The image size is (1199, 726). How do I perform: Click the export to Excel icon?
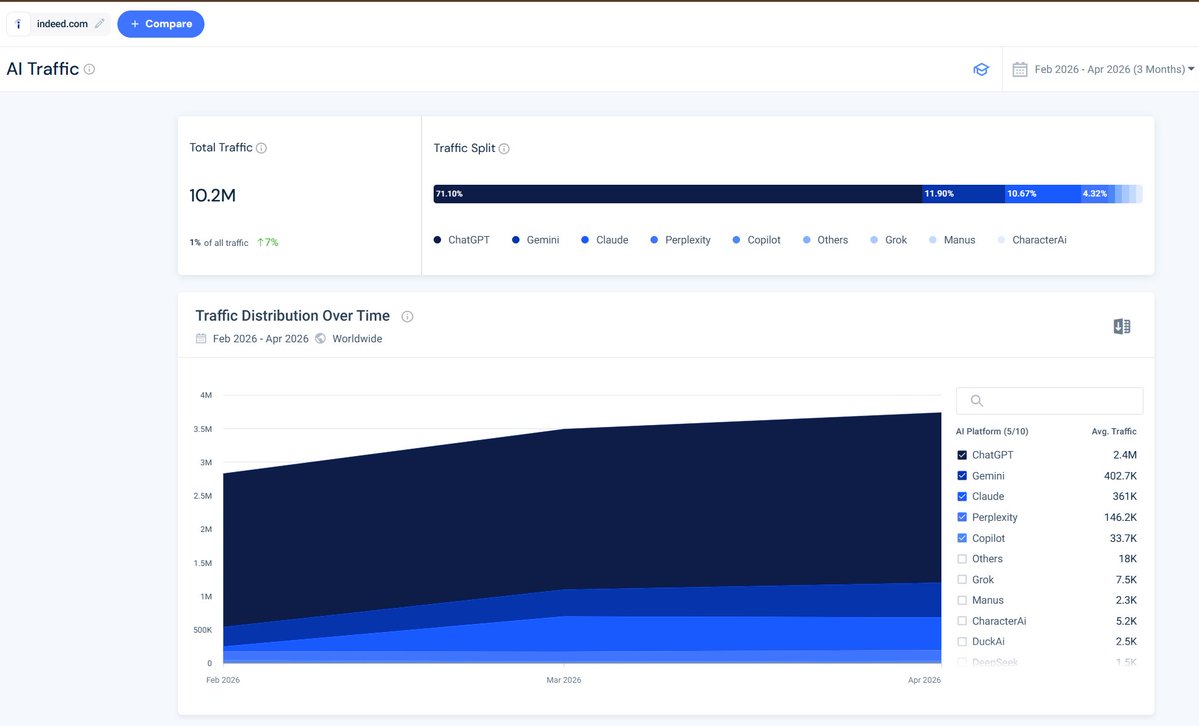[1122, 327]
